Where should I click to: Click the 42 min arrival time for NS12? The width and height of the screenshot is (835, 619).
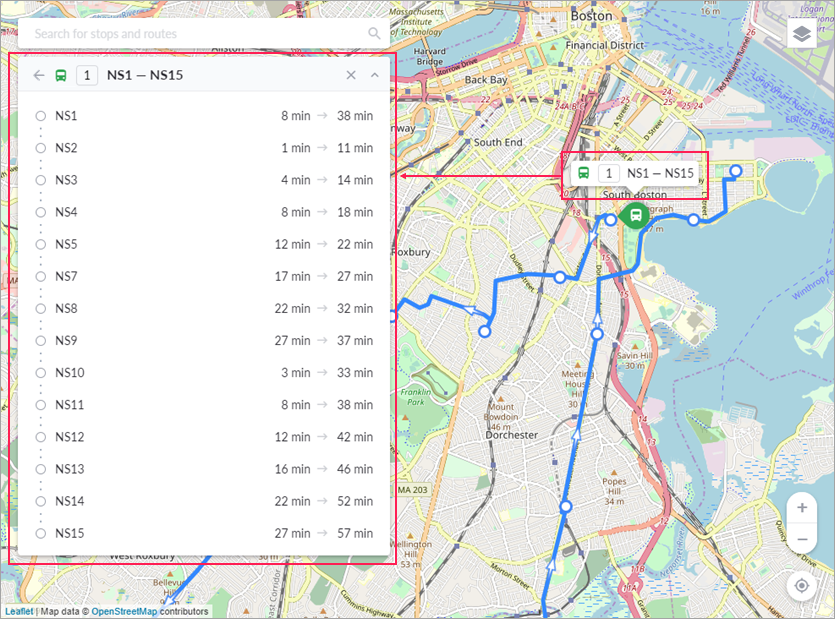coord(355,437)
